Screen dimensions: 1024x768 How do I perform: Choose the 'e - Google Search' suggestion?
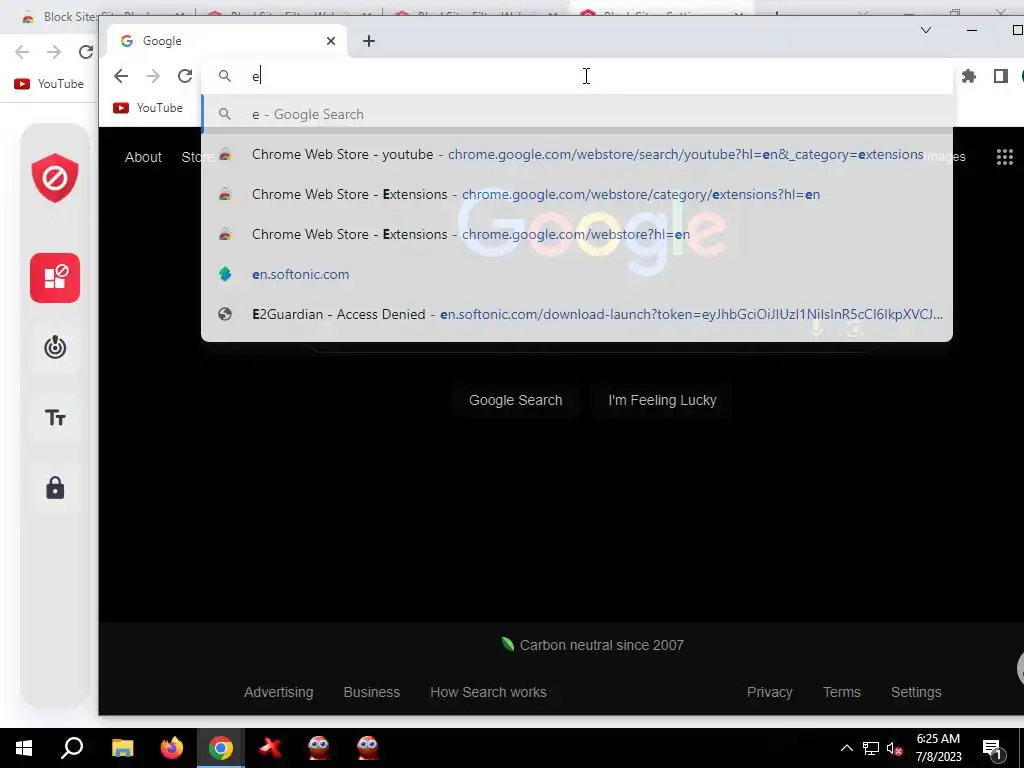pos(577,114)
